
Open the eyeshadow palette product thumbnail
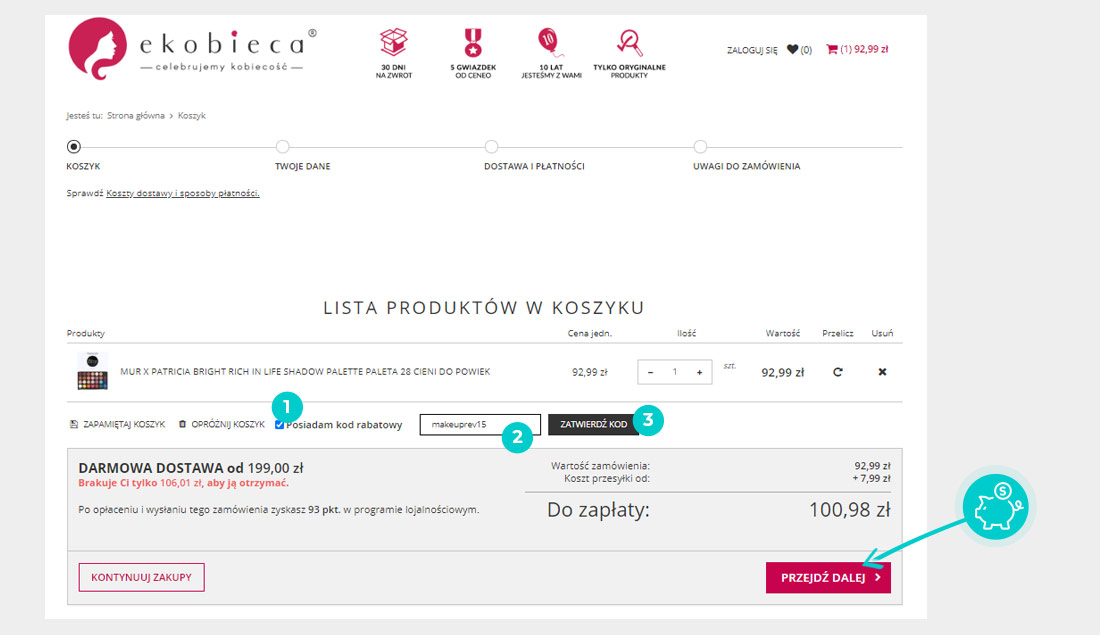[x=93, y=371]
